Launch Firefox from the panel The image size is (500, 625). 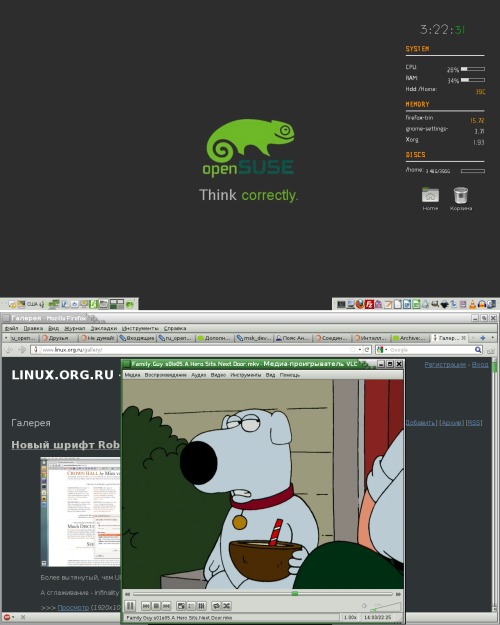click(x=360, y=304)
